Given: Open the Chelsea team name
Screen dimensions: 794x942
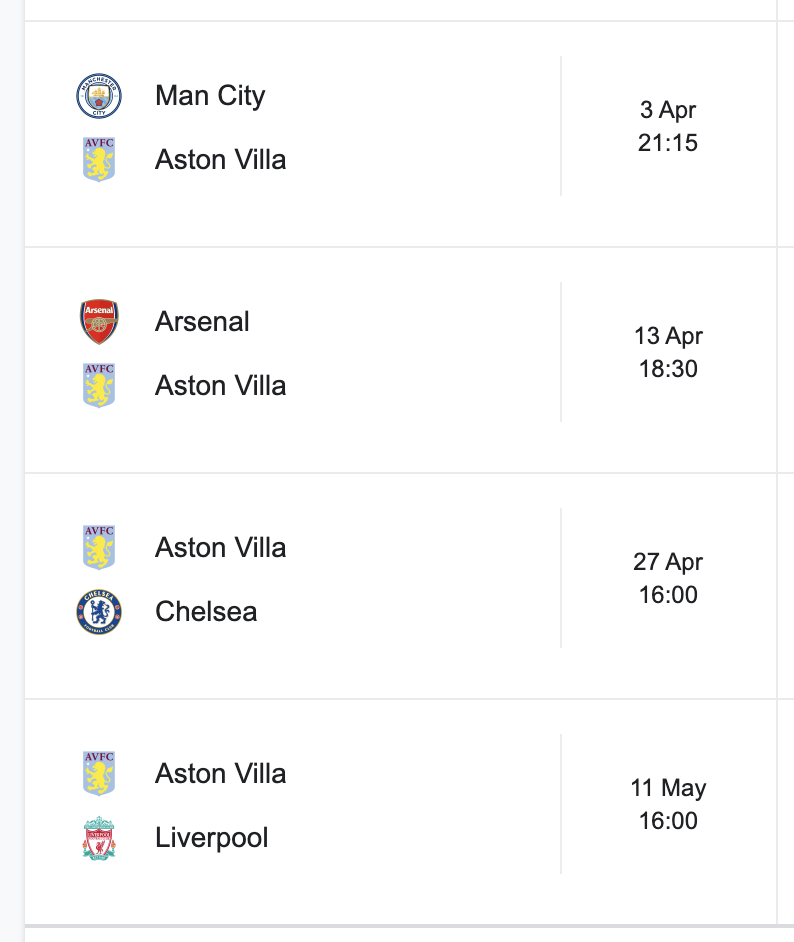Looking at the screenshot, I should pyautogui.click(x=206, y=612).
